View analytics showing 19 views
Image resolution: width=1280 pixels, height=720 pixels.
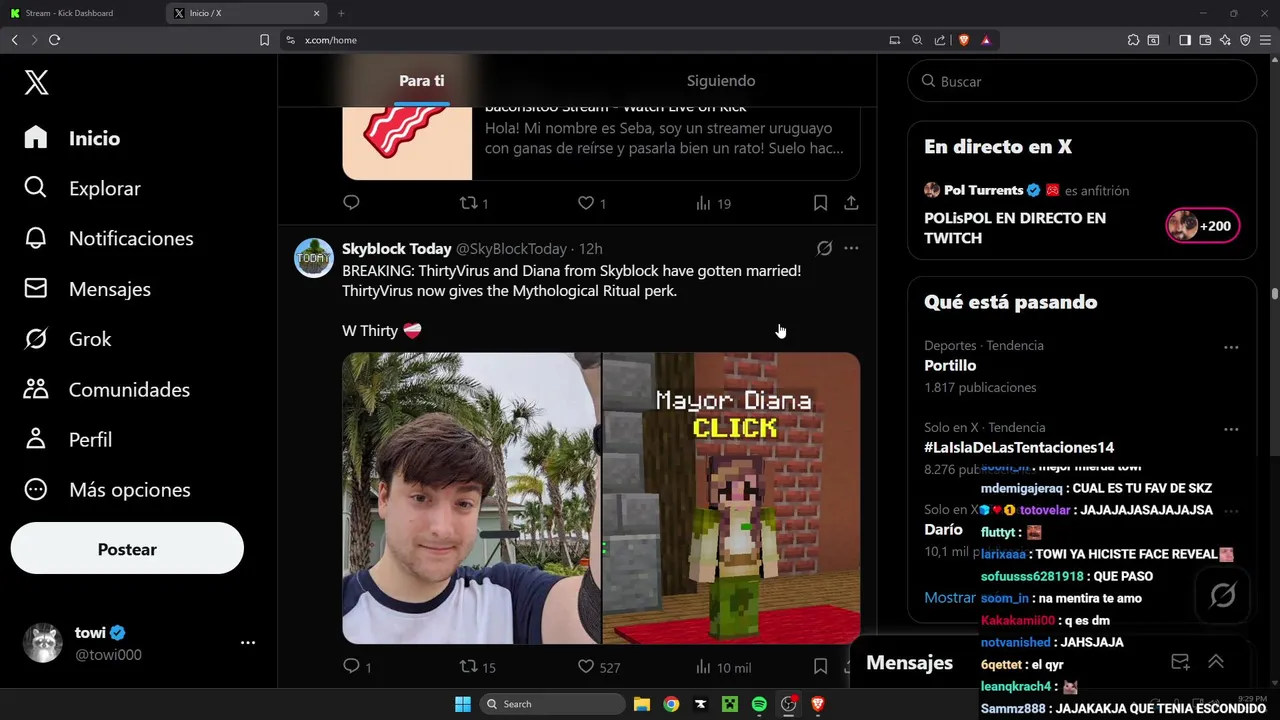click(x=713, y=203)
